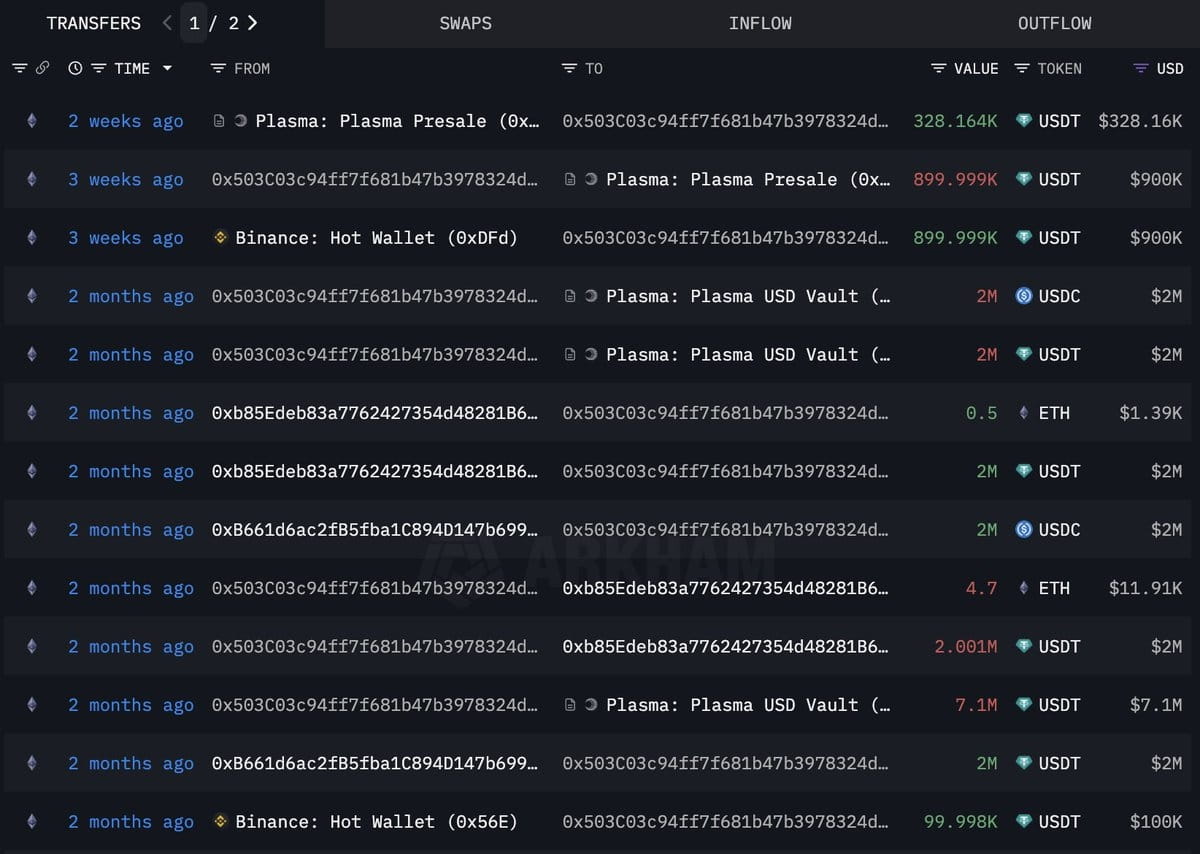Go to previous transfers page arrow
This screenshot has width=1200, height=854.
click(x=167, y=22)
